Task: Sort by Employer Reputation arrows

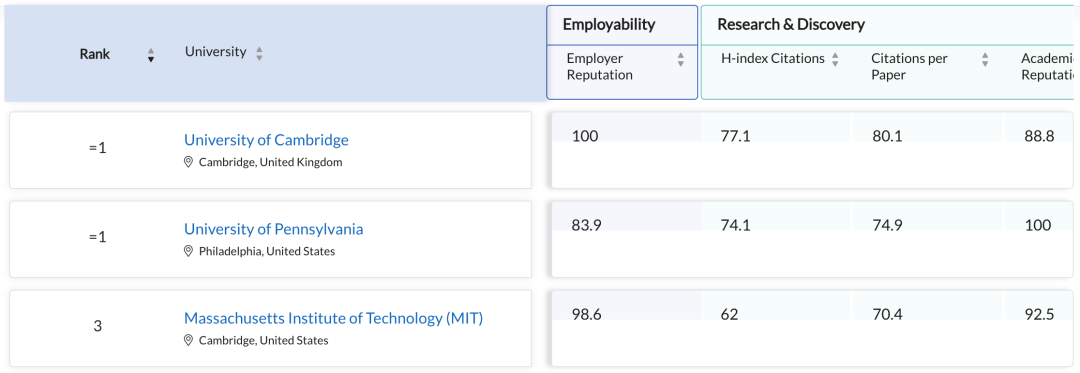Action: coord(681,60)
